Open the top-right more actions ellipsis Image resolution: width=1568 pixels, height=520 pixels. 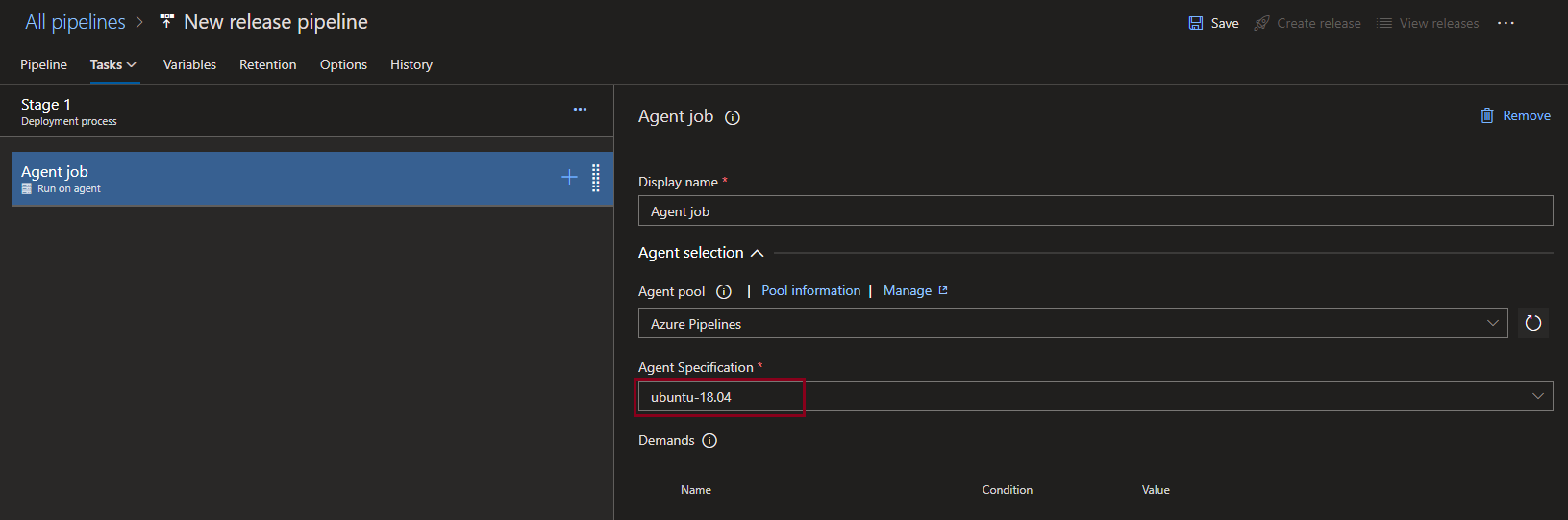[x=1506, y=23]
